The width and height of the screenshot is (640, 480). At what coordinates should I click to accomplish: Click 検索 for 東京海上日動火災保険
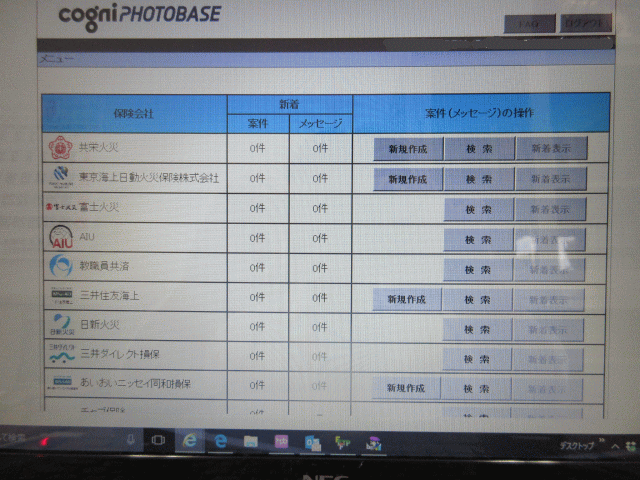click(x=479, y=179)
